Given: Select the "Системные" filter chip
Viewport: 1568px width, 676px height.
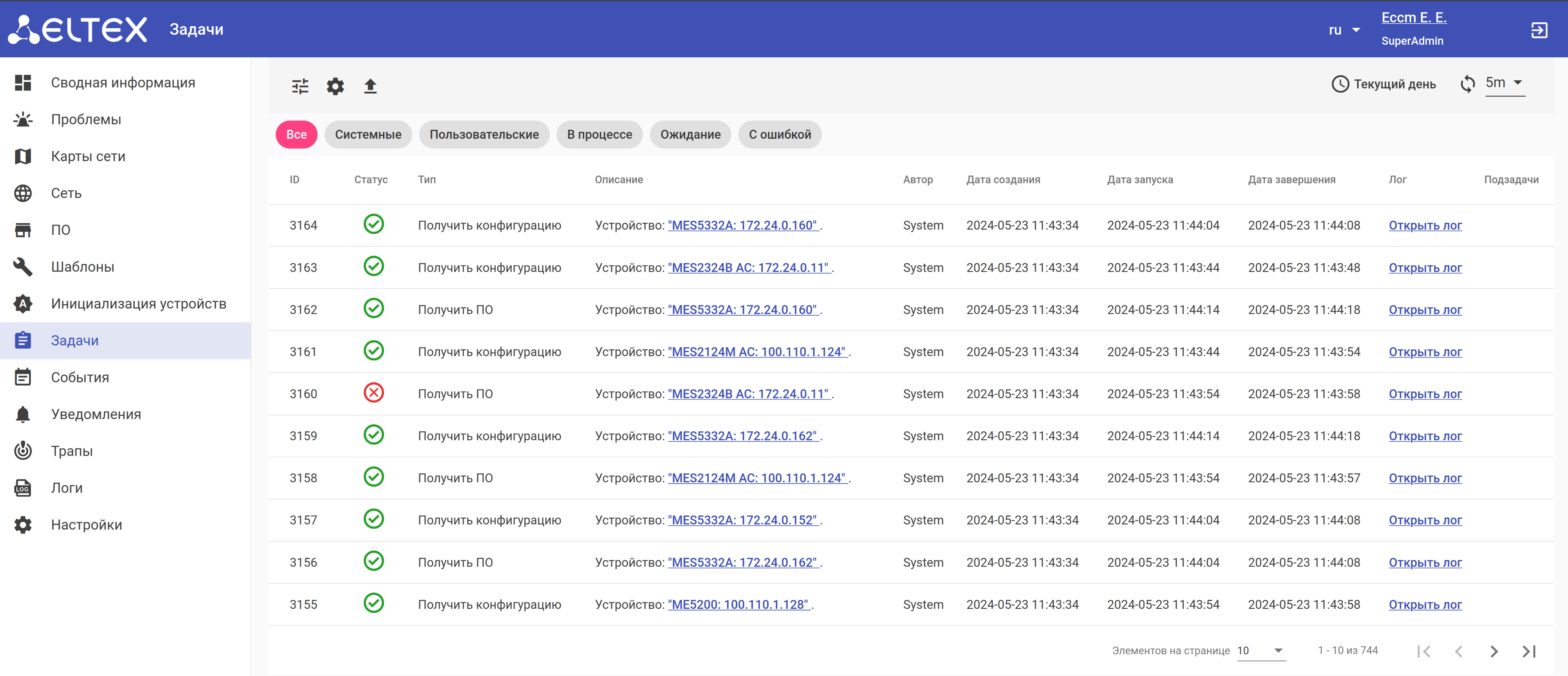Looking at the screenshot, I should pyautogui.click(x=368, y=134).
